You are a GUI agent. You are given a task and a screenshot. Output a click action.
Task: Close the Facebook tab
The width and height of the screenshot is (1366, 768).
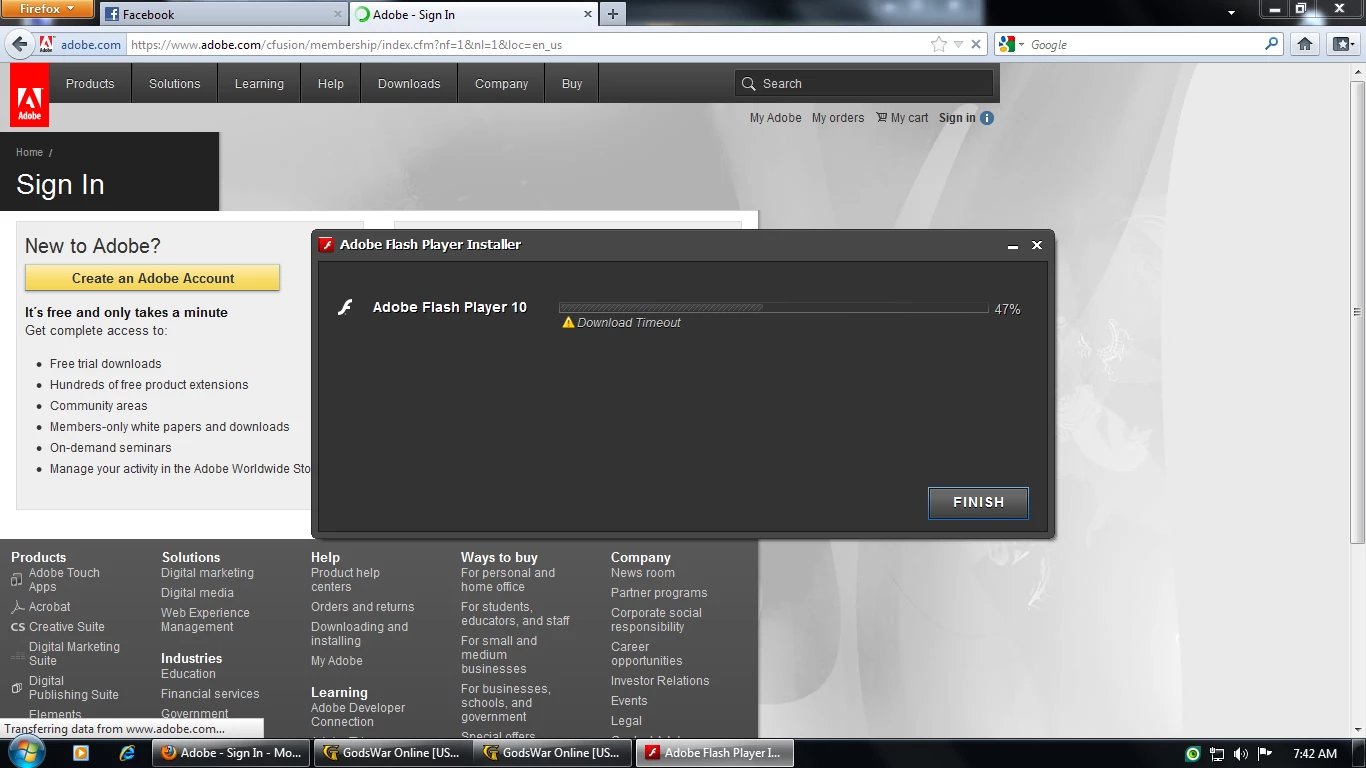[337, 14]
